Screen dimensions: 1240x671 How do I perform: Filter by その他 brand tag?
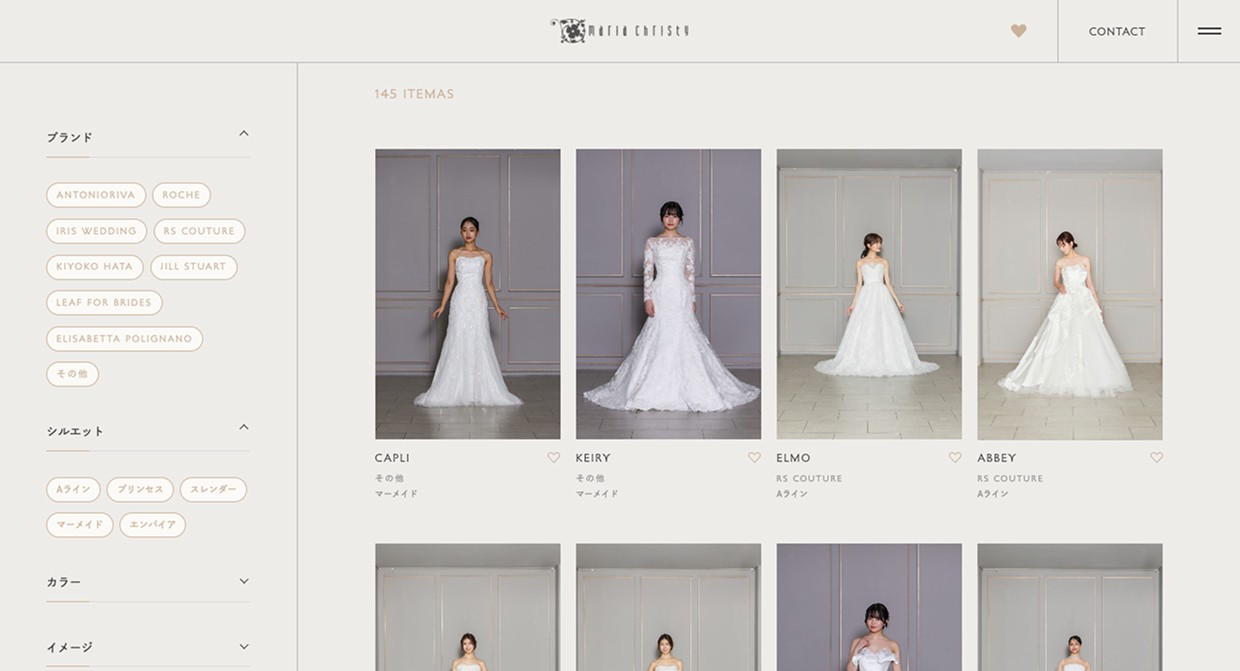coord(72,374)
